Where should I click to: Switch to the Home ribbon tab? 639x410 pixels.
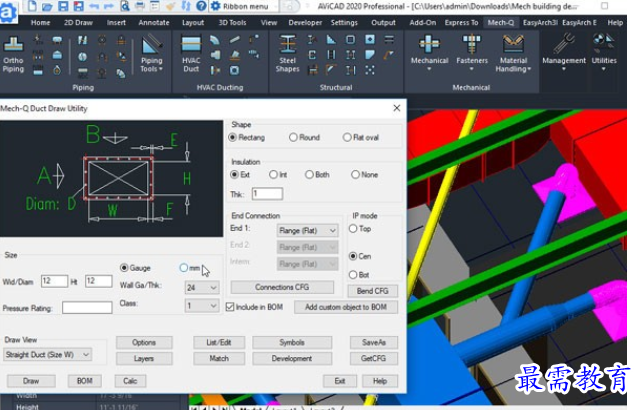pyautogui.click(x=40, y=23)
